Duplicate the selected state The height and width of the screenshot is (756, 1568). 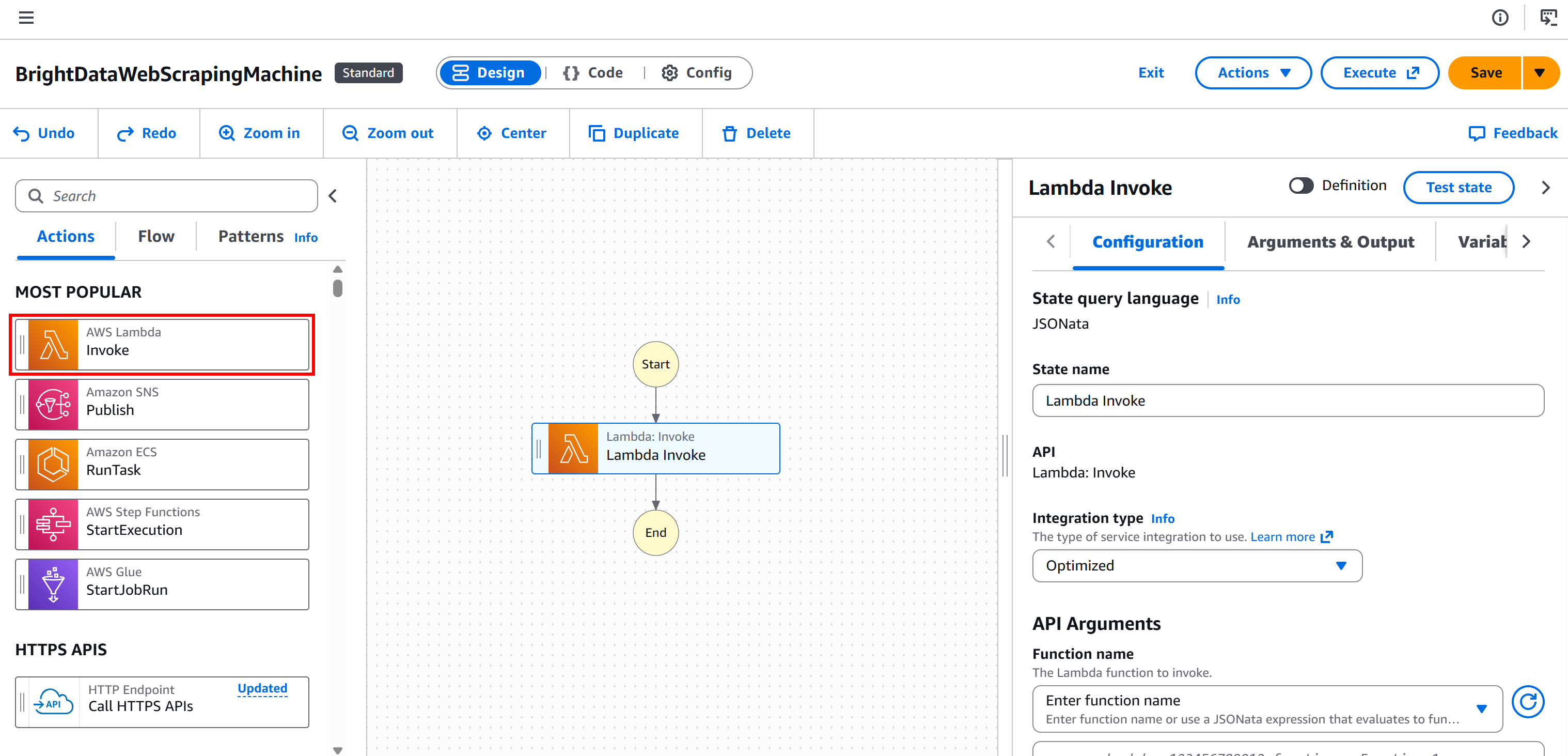pyautogui.click(x=635, y=133)
